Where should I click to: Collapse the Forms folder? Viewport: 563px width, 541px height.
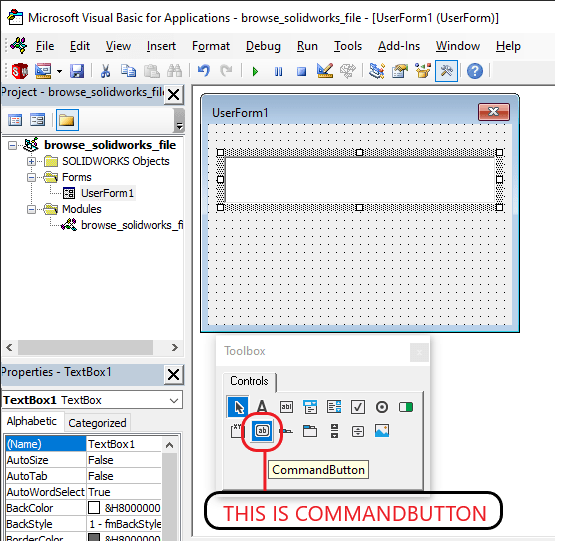[x=31, y=177]
